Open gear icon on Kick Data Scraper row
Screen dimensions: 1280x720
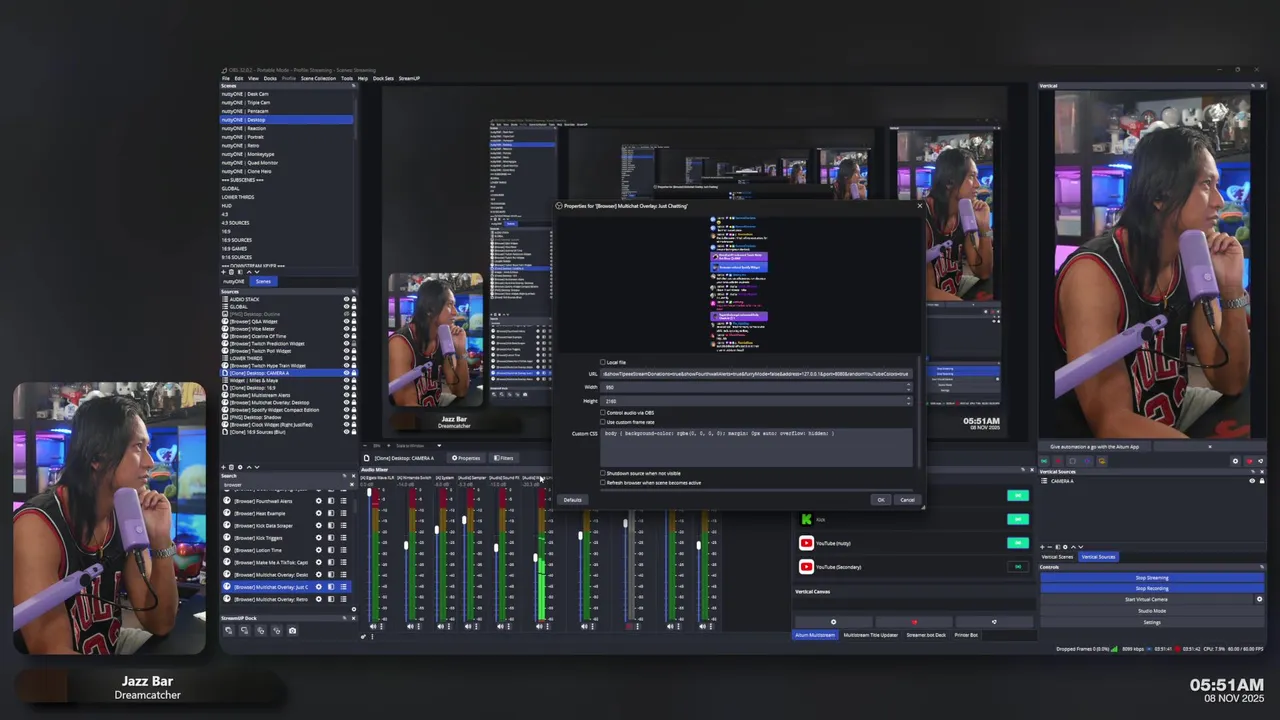pos(319,526)
